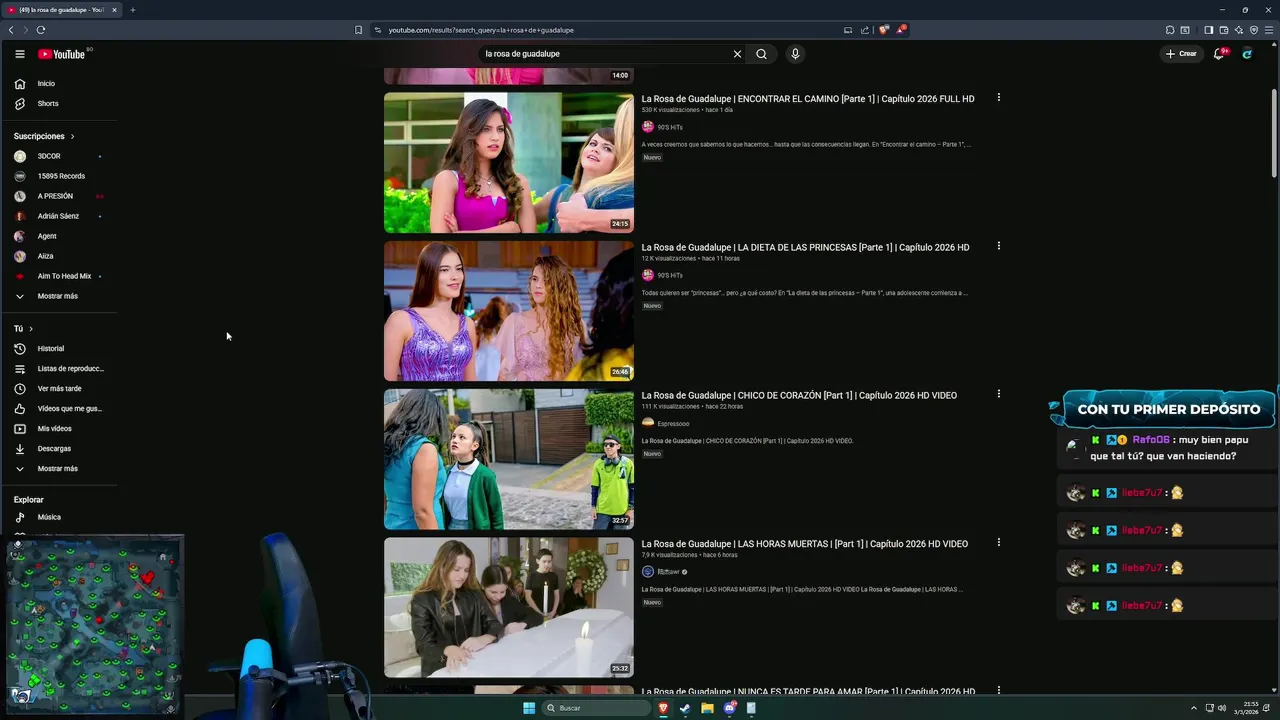Open the account avatar menu
Image resolution: width=1280 pixels, height=720 pixels.
pyautogui.click(x=1247, y=54)
